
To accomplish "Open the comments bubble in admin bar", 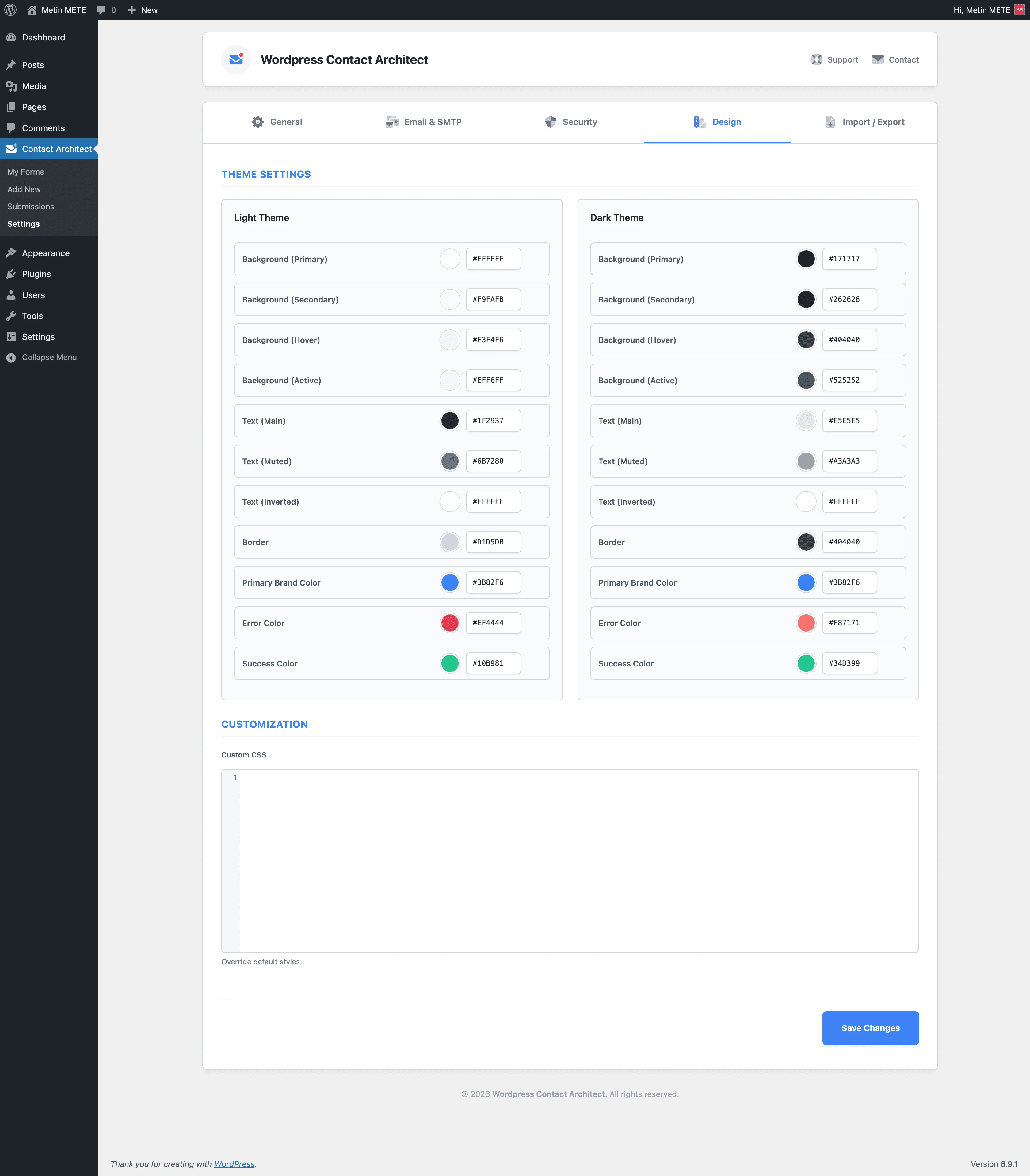I will click(102, 10).
